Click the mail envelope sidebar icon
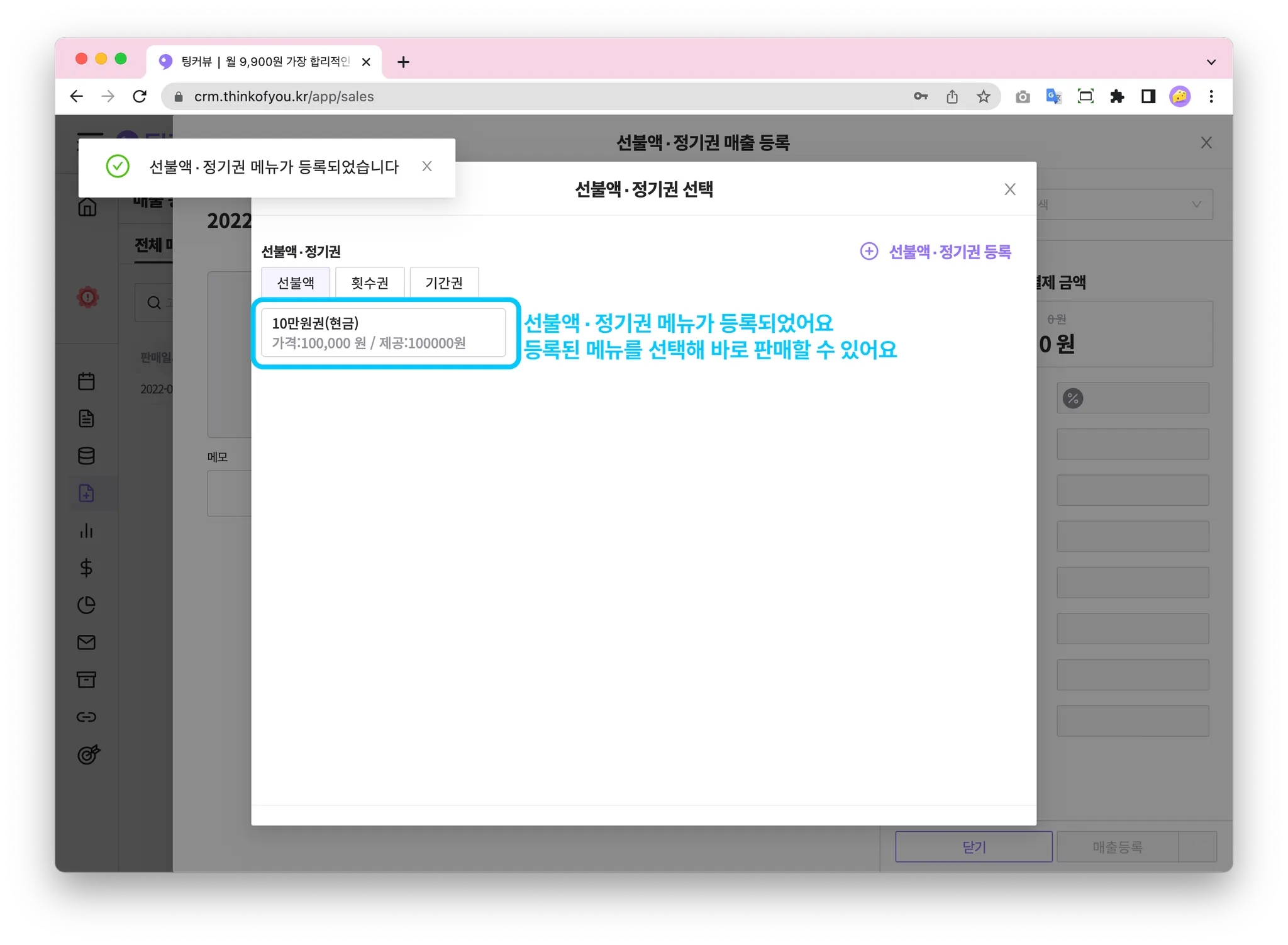Viewport: 1288px width, 945px height. click(x=86, y=642)
